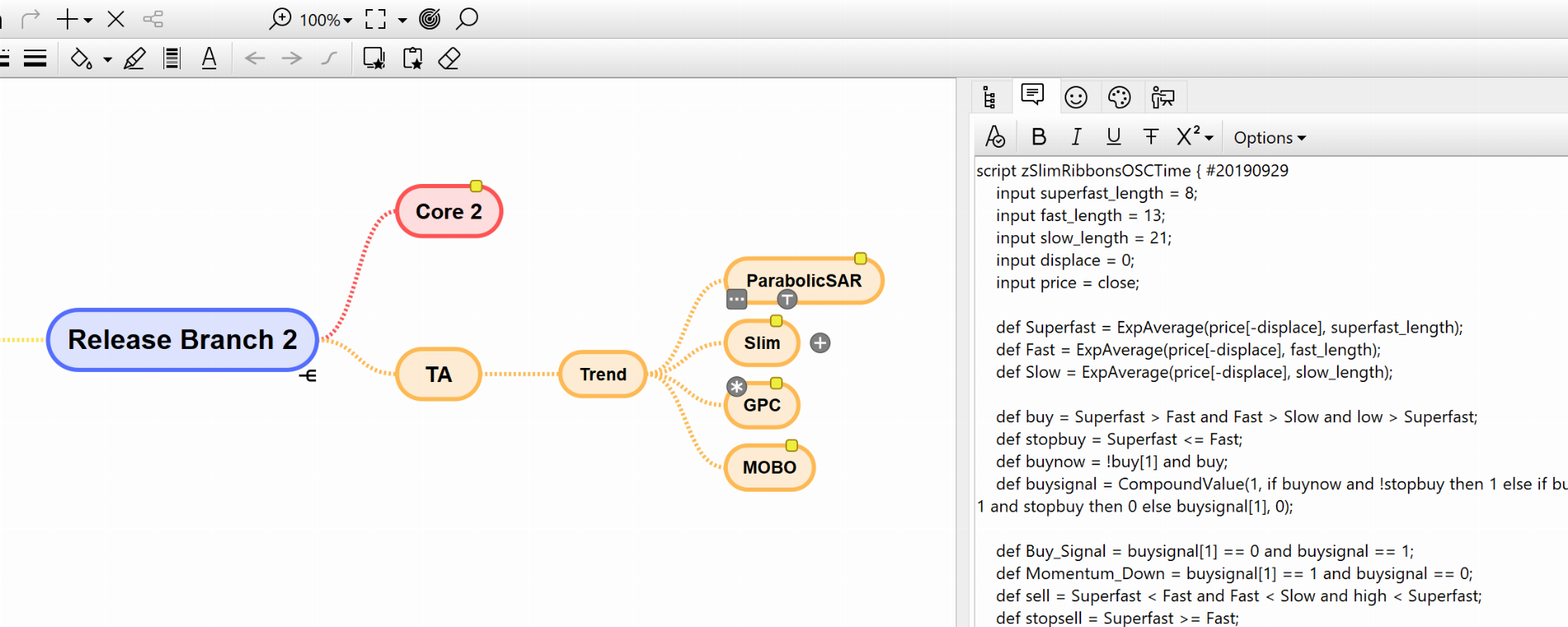Image resolution: width=1568 pixels, height=627 pixels.
Task: Open the dropdown arrow beside fit-to-screen
Action: (x=403, y=20)
